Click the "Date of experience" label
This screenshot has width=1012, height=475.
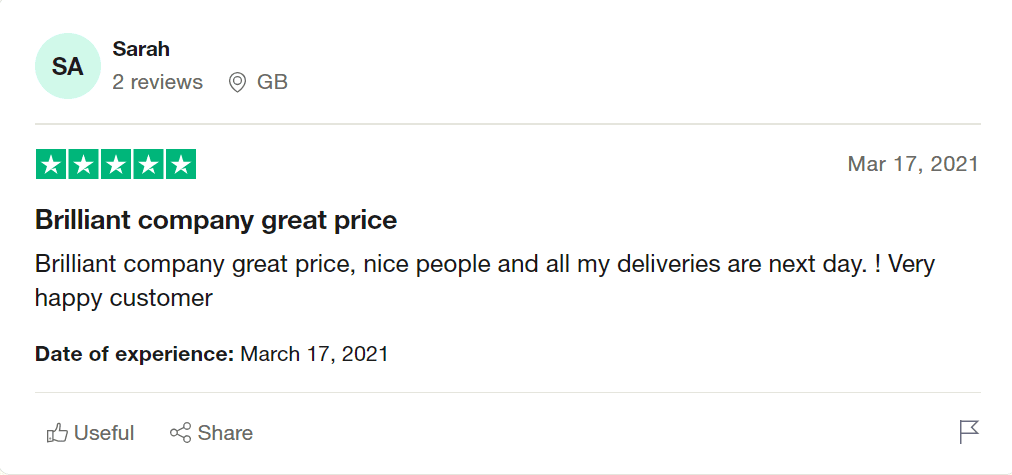pos(134,353)
